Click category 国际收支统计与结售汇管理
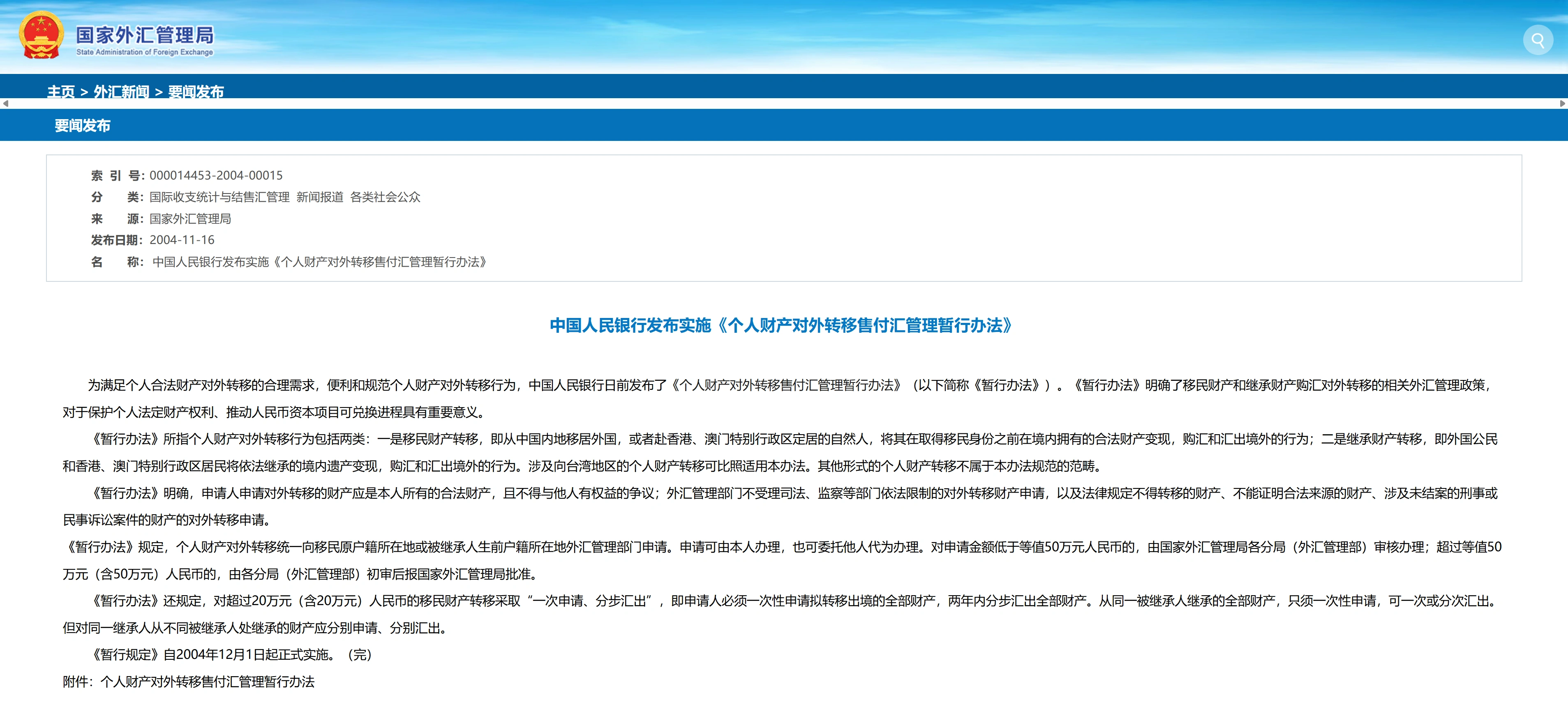Screen dimensions: 1568x723 click(220, 197)
